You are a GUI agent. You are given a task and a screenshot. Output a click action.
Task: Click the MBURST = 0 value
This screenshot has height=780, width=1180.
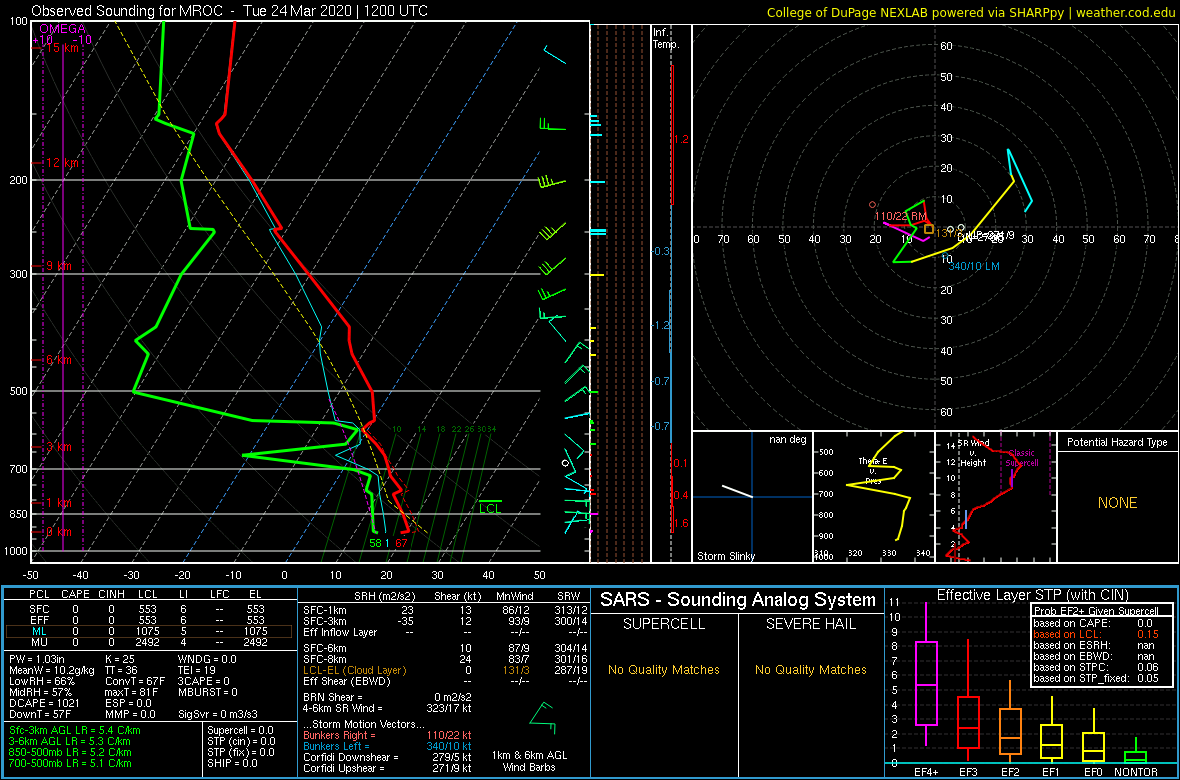tap(208, 693)
